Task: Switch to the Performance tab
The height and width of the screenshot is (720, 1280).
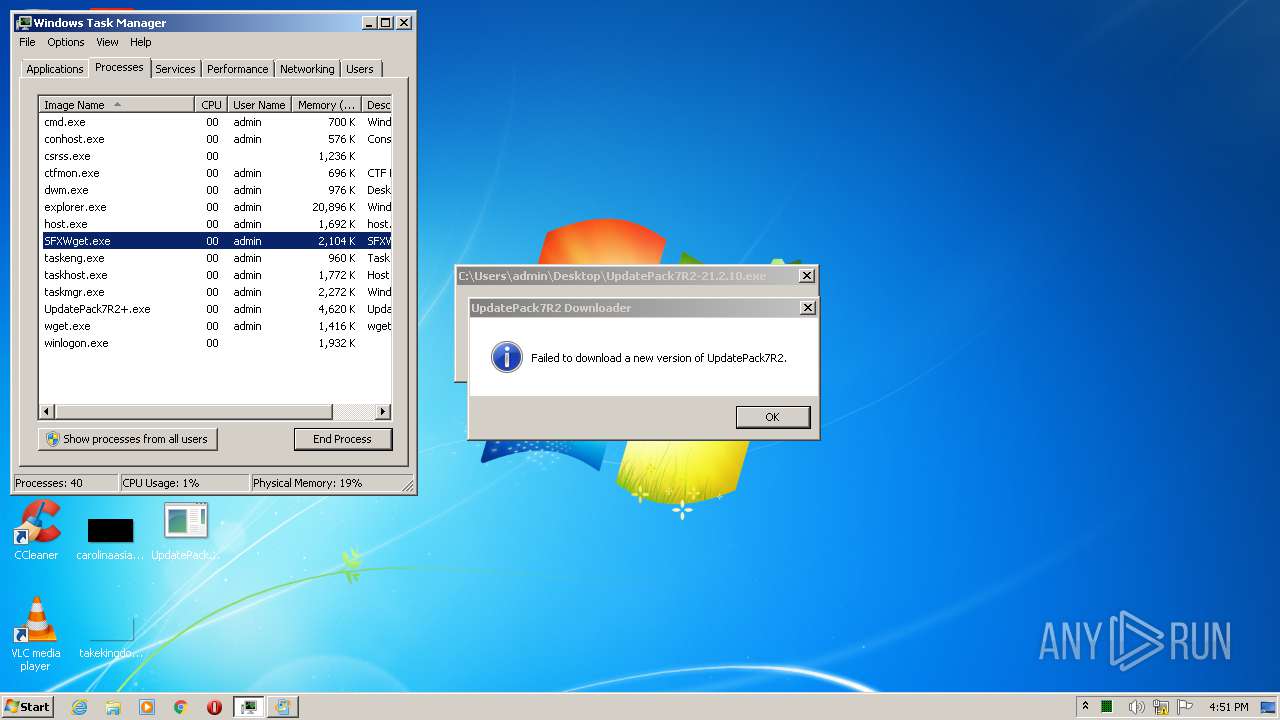Action: tap(237, 69)
